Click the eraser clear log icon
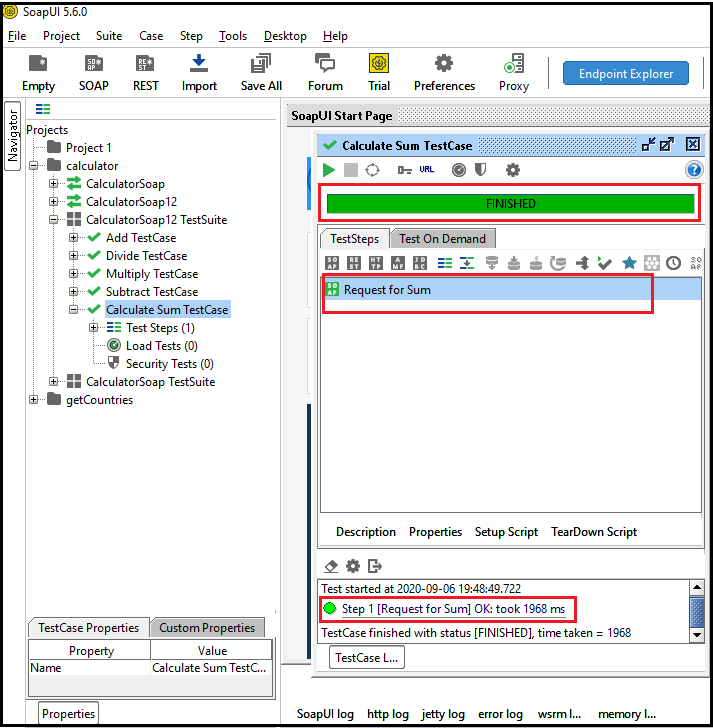This screenshot has width=713, height=728. pyautogui.click(x=331, y=566)
